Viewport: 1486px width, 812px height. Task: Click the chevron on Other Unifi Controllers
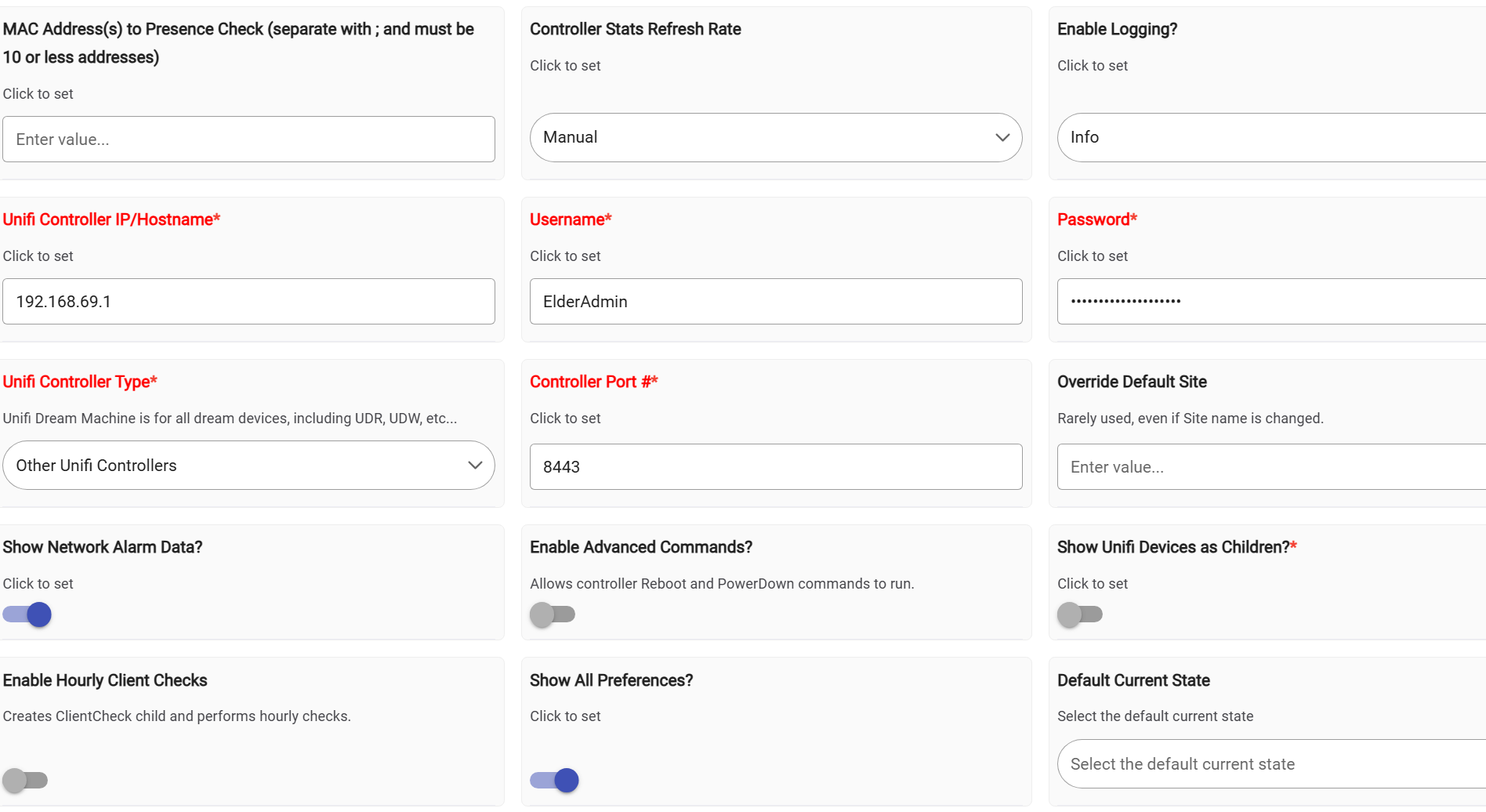[x=474, y=466]
